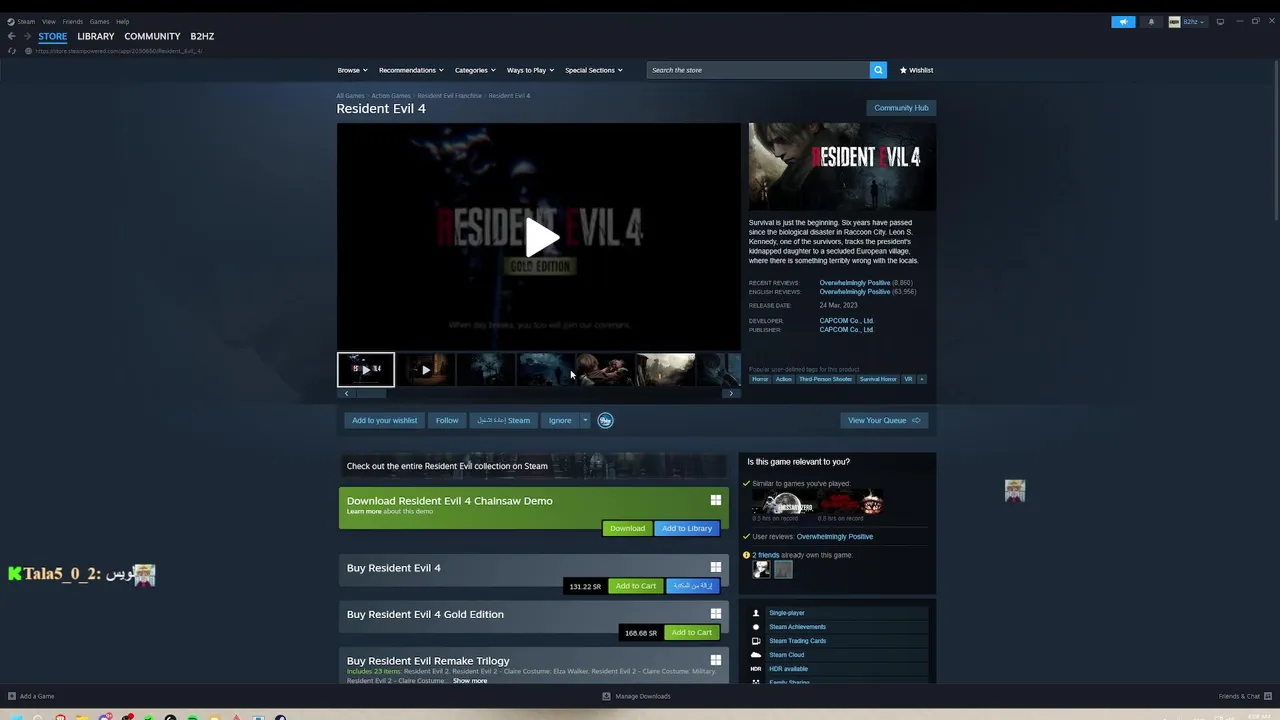The image size is (1280, 720).
Task: Open the B2hz account dropdown
Action: (x=1187, y=21)
